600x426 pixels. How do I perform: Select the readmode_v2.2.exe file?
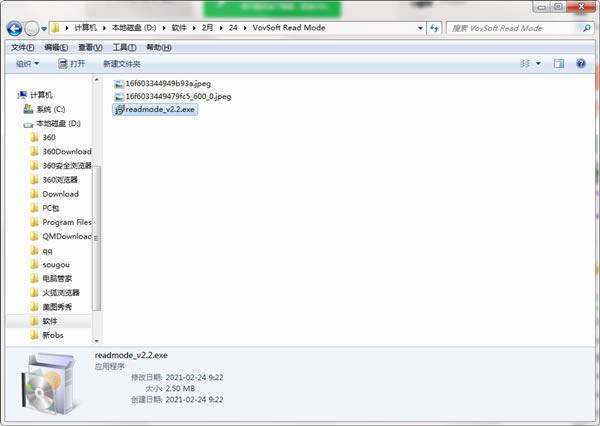click(155, 109)
